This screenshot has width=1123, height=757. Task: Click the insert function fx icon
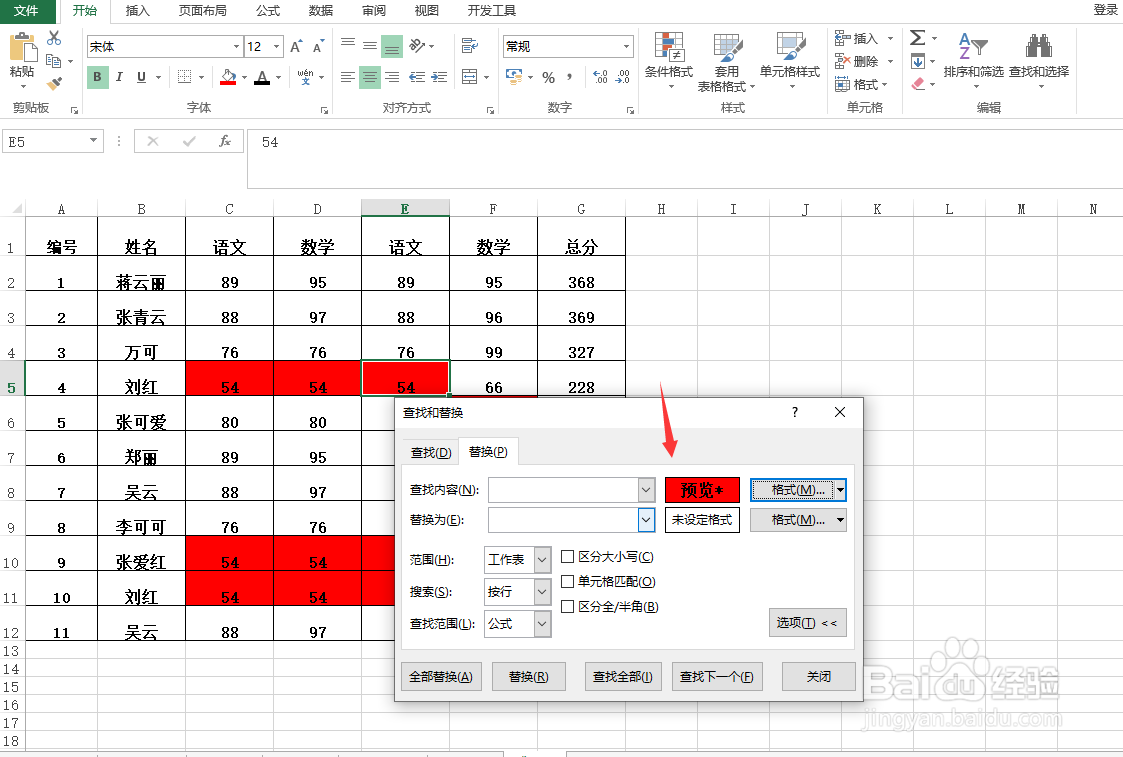[225, 141]
